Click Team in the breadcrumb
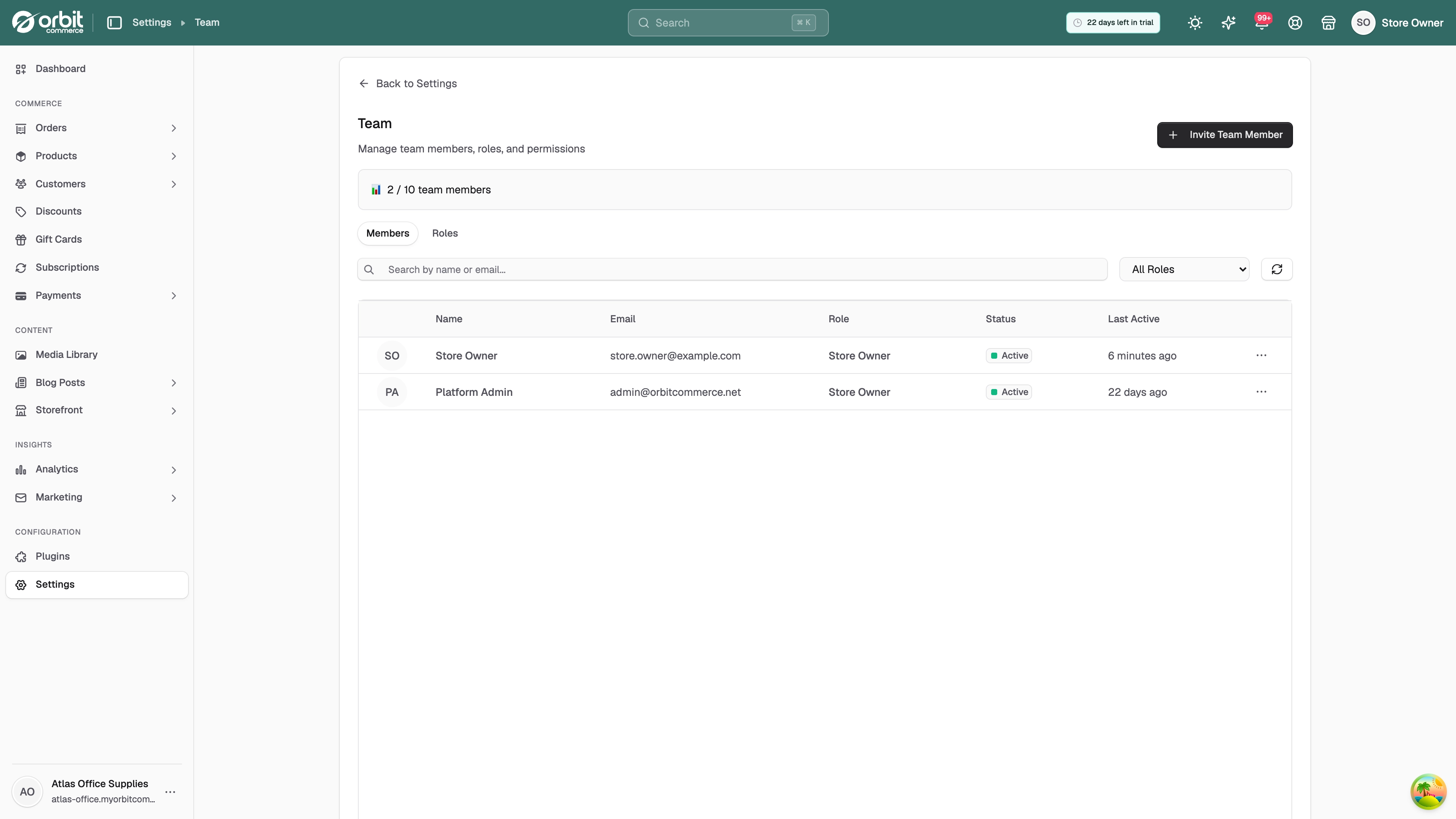Screen dimensions: 1456x819 [x=207, y=23]
